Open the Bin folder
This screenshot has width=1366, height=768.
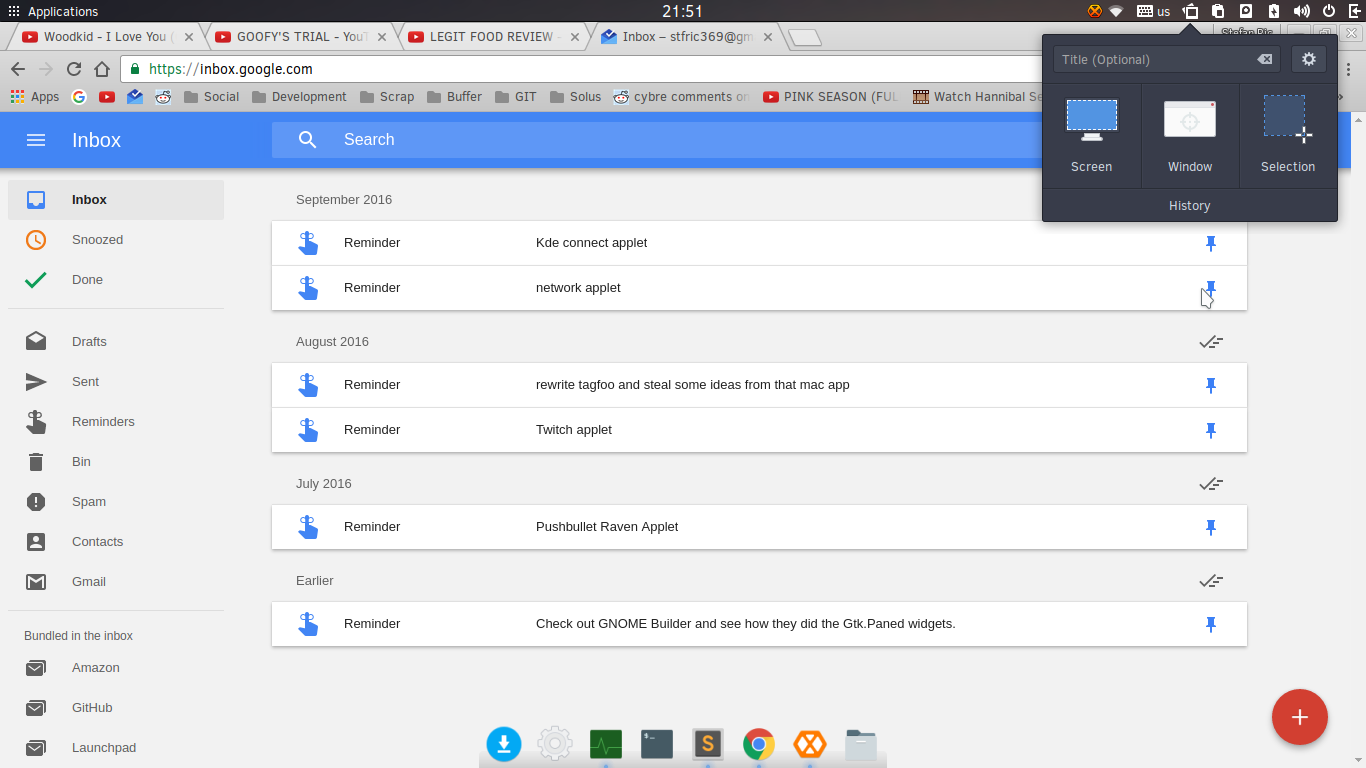(x=116, y=462)
